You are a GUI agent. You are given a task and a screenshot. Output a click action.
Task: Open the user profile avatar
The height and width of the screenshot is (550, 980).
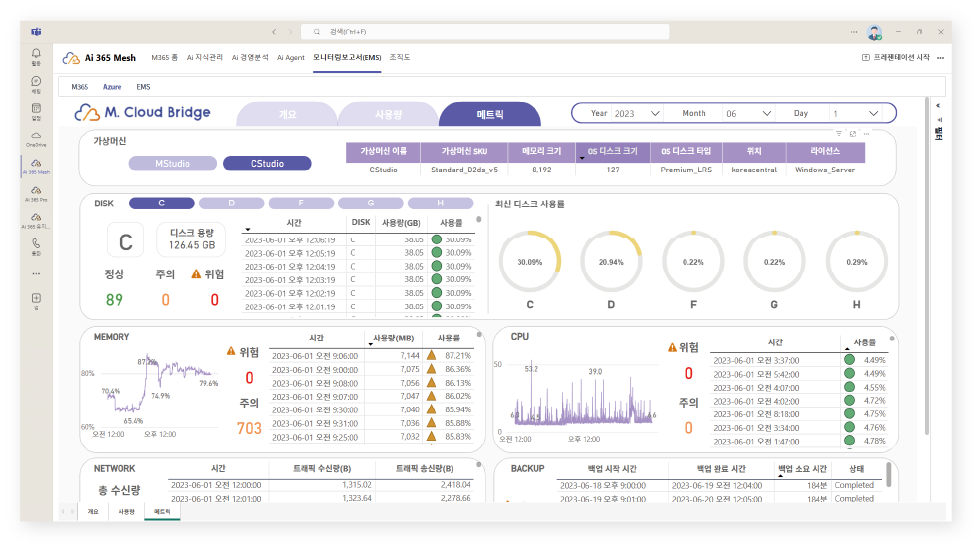tap(874, 32)
